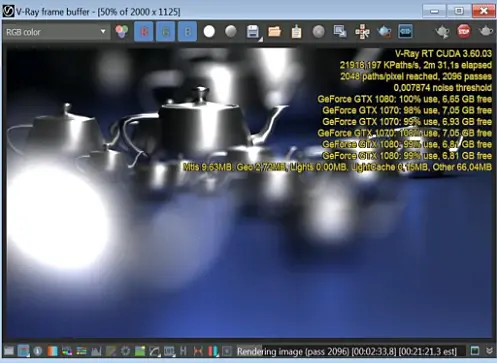Toggle exposure correction sun icon
The image size is (497, 363).
coord(125,351)
